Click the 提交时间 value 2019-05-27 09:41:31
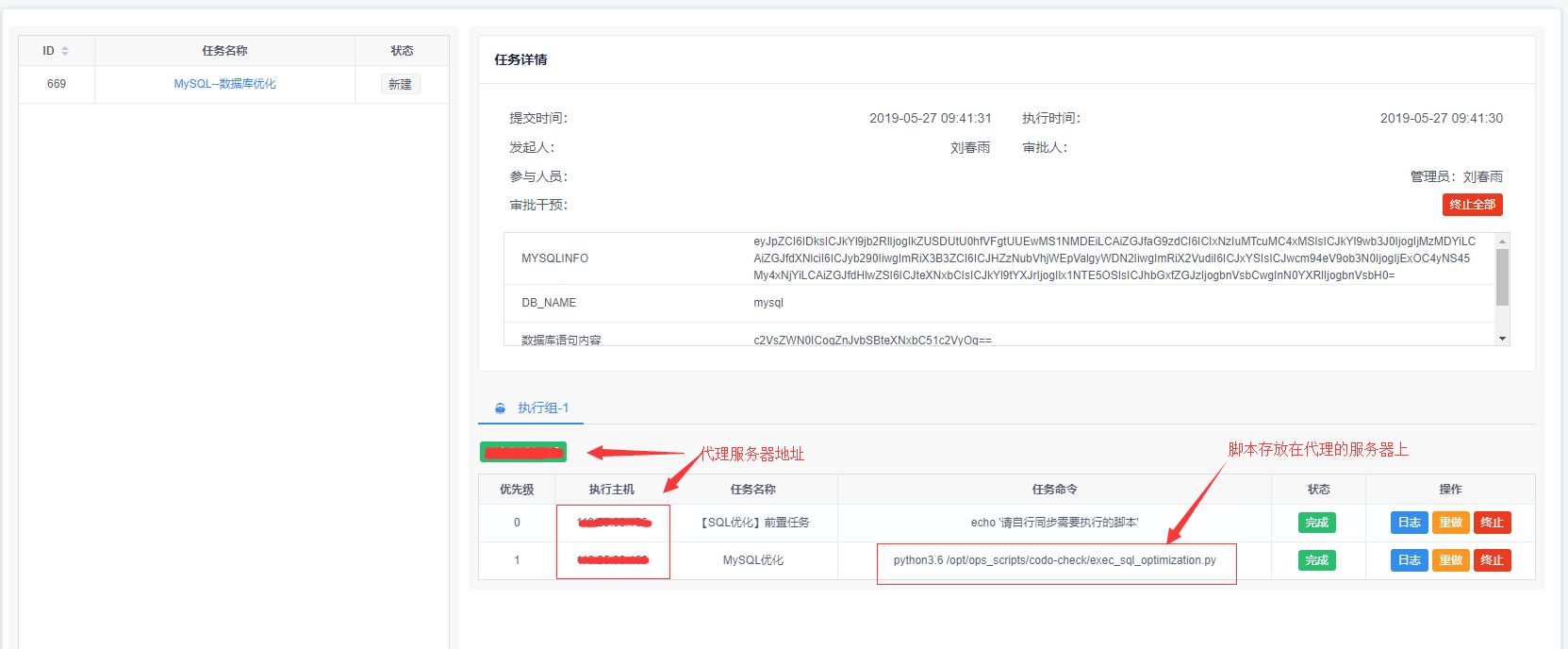The width and height of the screenshot is (1568, 649). (x=930, y=118)
